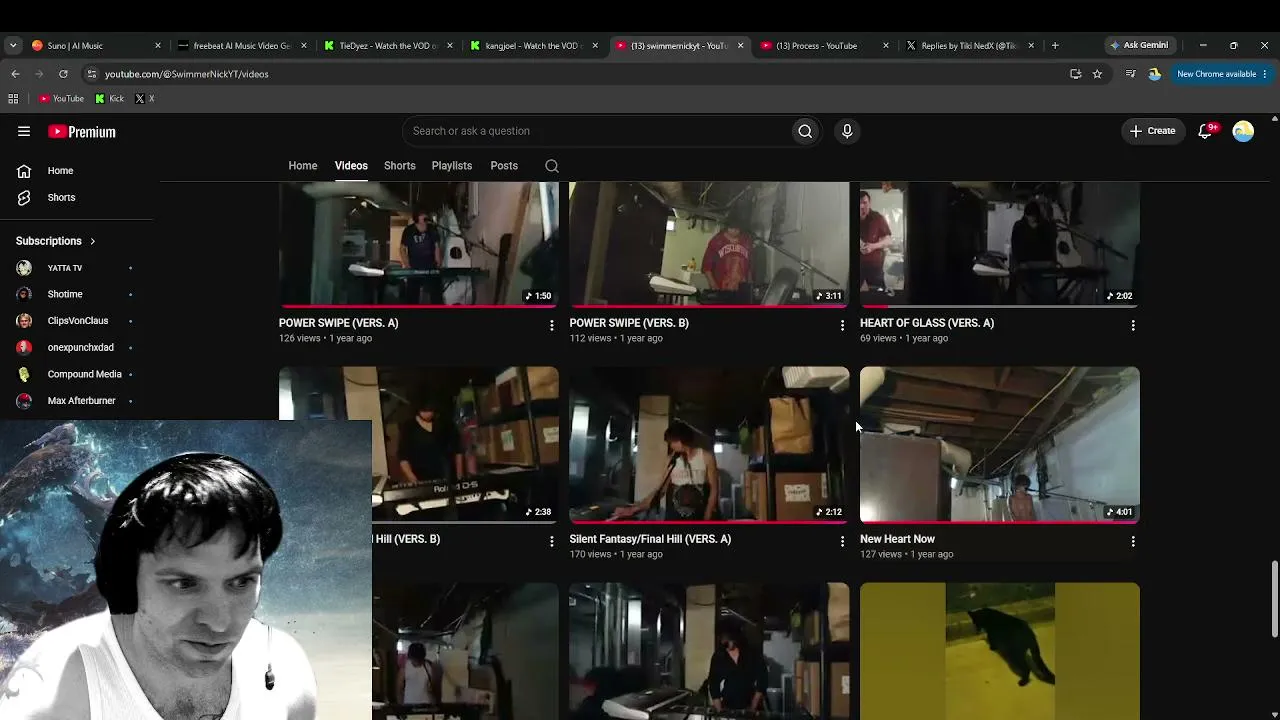Select the channel Videos tab

tap(351, 166)
